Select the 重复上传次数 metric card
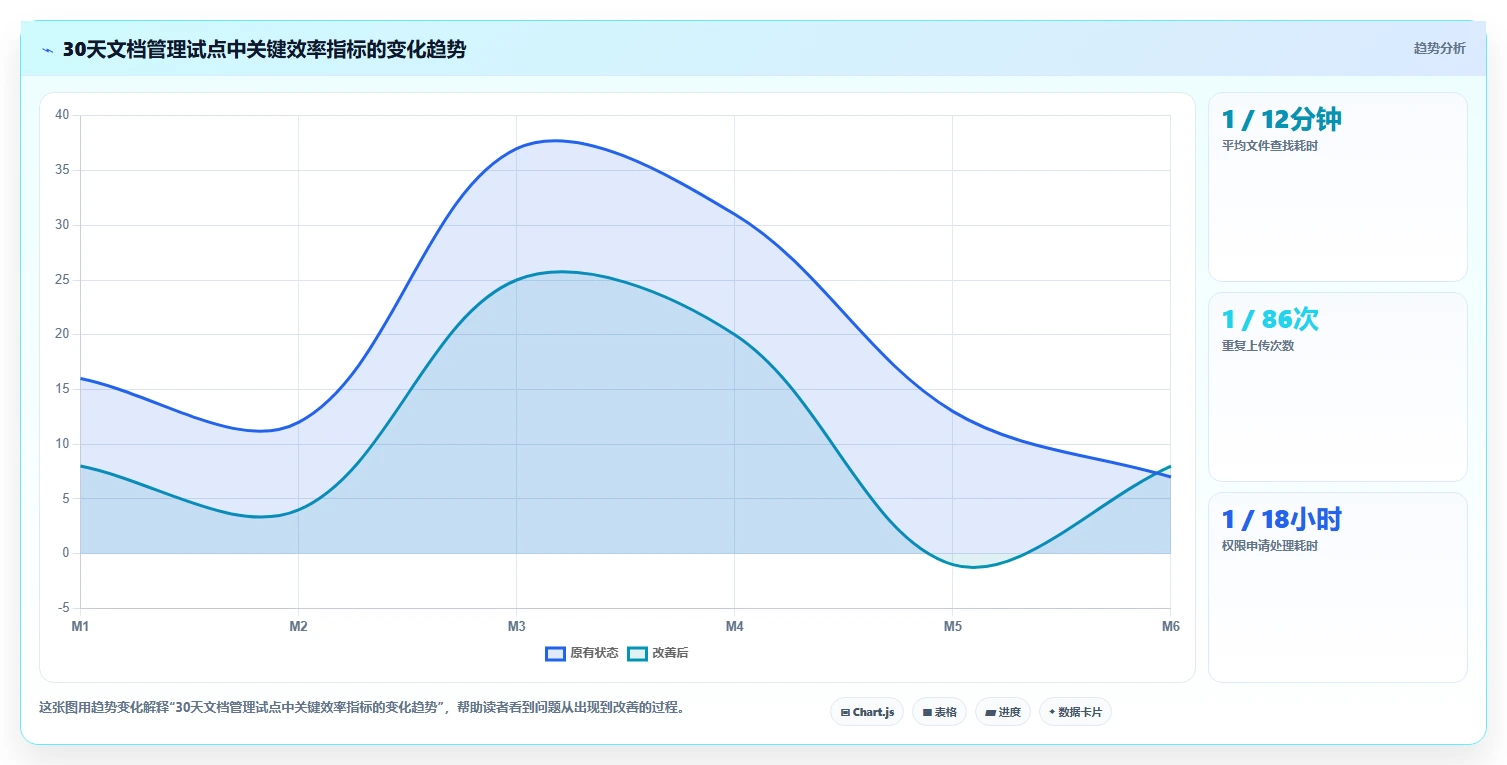The width and height of the screenshot is (1507, 765). pos(1338,387)
